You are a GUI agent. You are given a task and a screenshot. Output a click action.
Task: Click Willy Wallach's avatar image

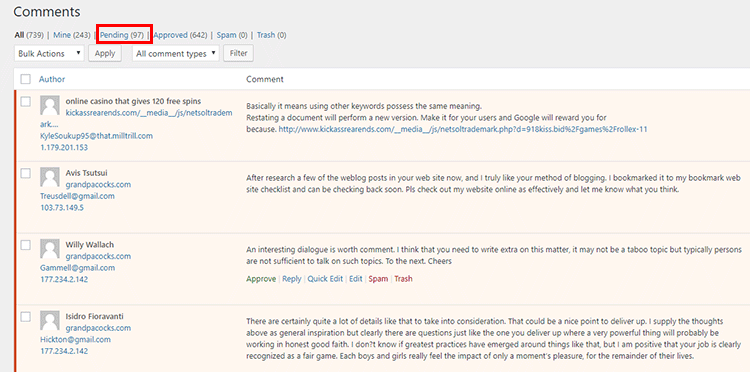[x=50, y=249]
